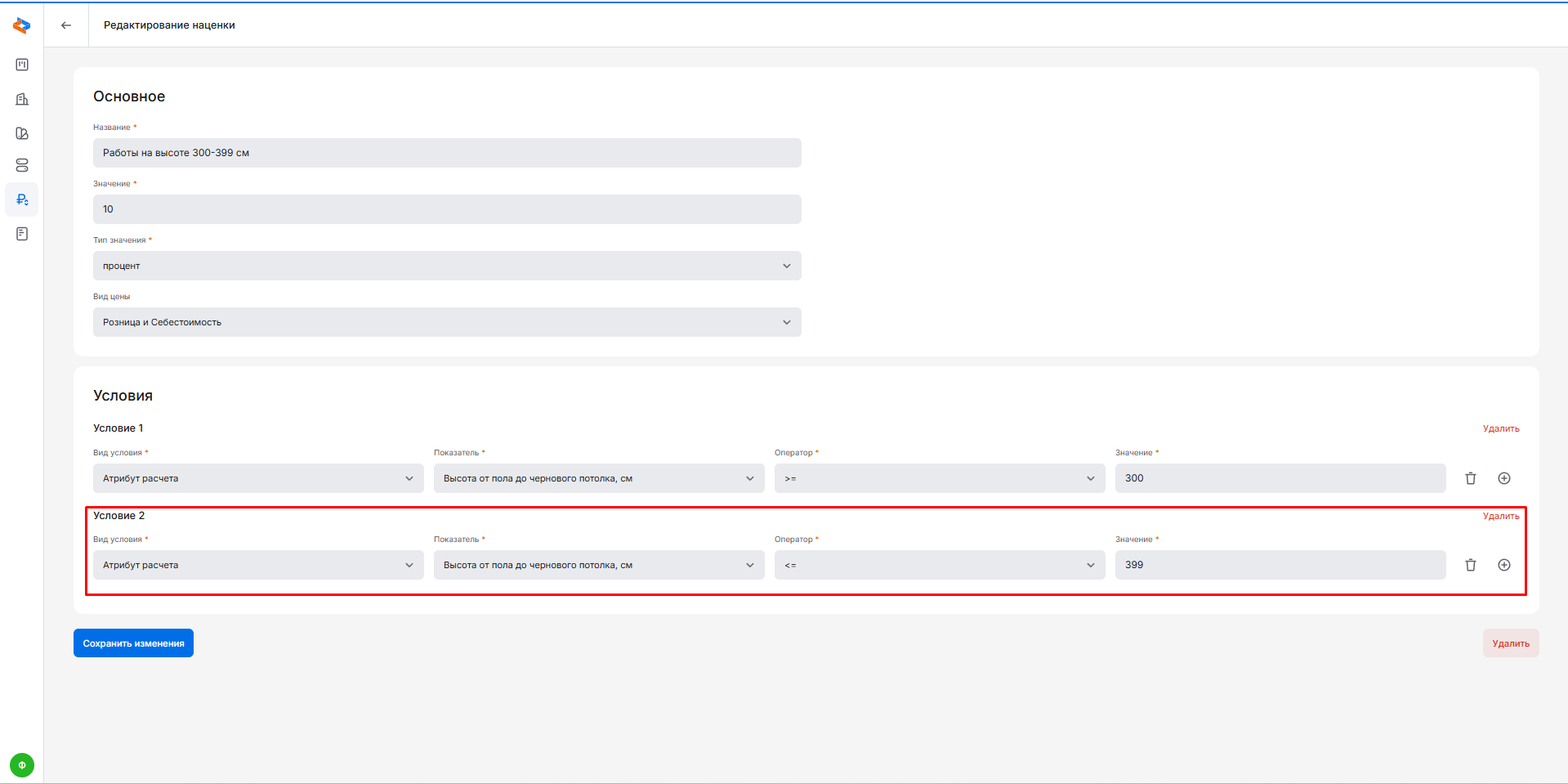Screen dimensions: 1568x784
Task: Open the building icon in sidebar
Action: point(22,99)
